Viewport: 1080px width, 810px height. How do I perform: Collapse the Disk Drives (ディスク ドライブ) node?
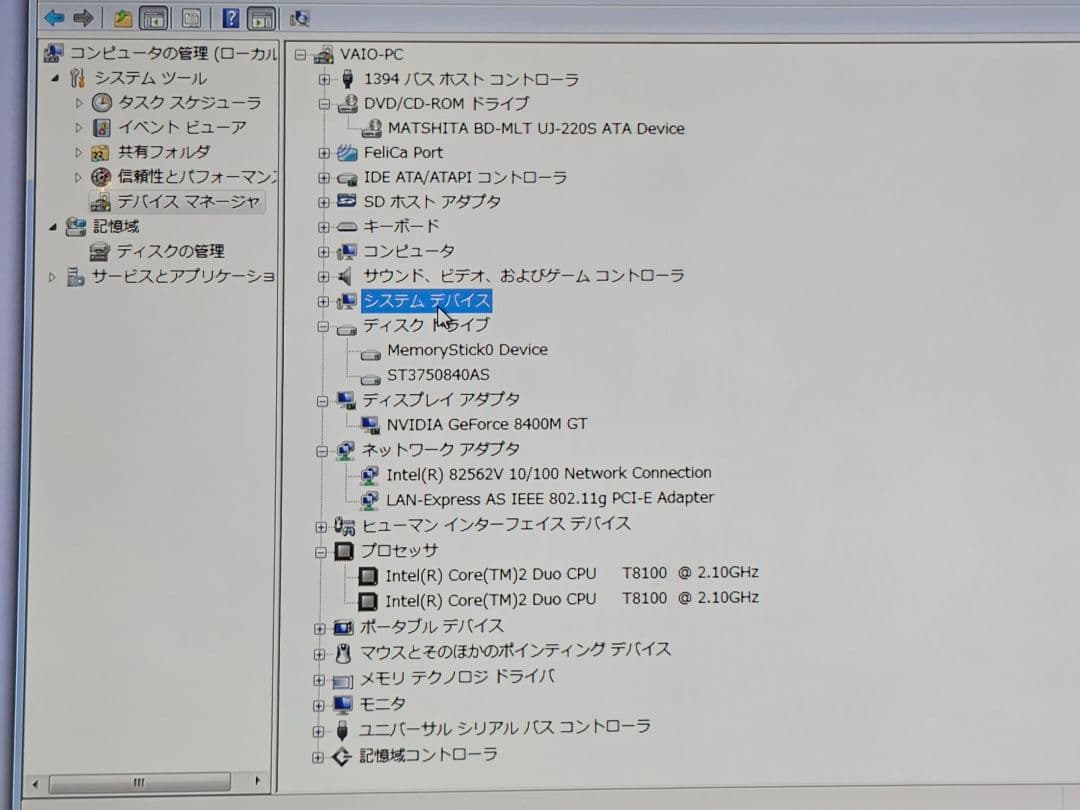pyautogui.click(x=322, y=326)
